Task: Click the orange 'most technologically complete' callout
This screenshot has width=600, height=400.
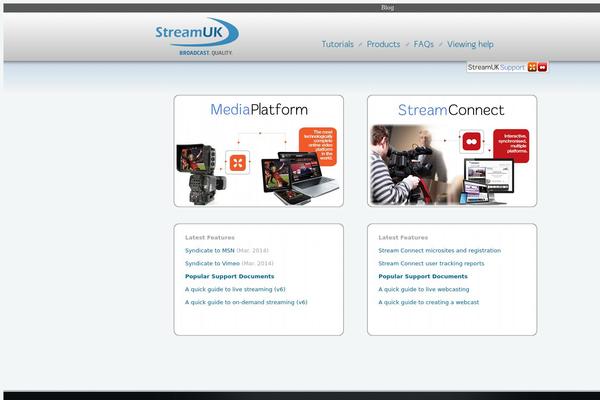Action: point(318,146)
